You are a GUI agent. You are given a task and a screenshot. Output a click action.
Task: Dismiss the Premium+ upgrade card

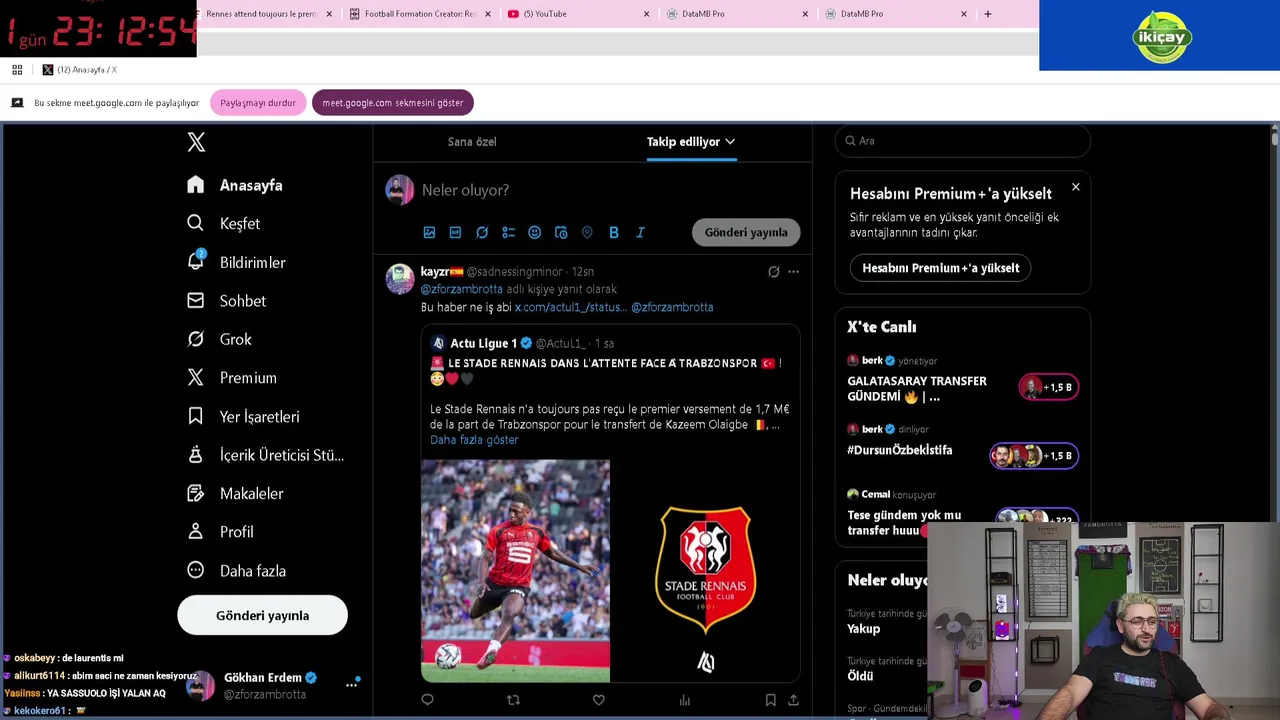(1075, 187)
